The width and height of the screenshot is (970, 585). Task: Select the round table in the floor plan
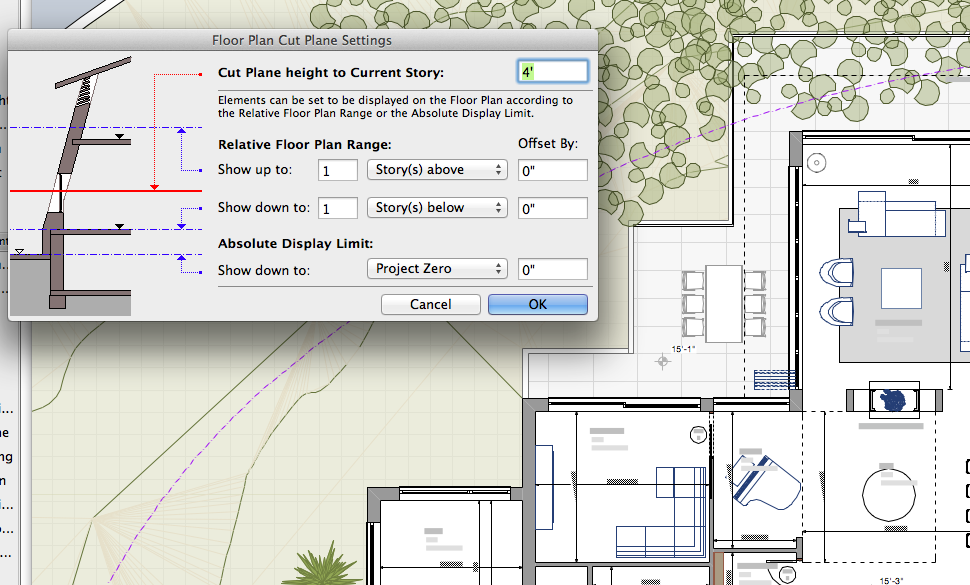[888, 495]
